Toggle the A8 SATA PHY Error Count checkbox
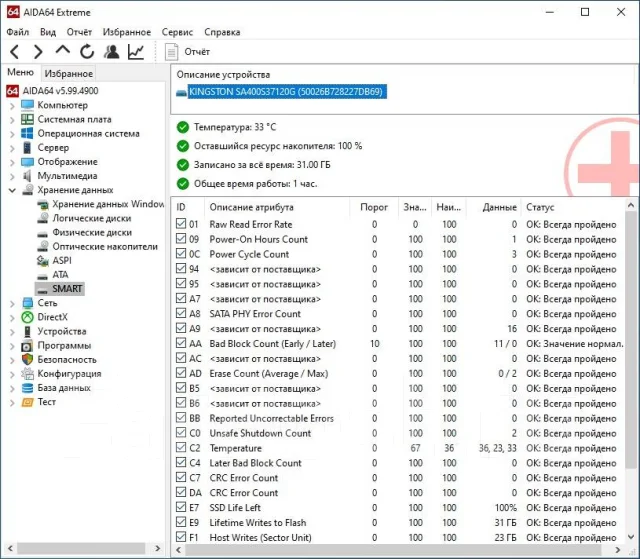640x559 pixels. click(x=181, y=313)
